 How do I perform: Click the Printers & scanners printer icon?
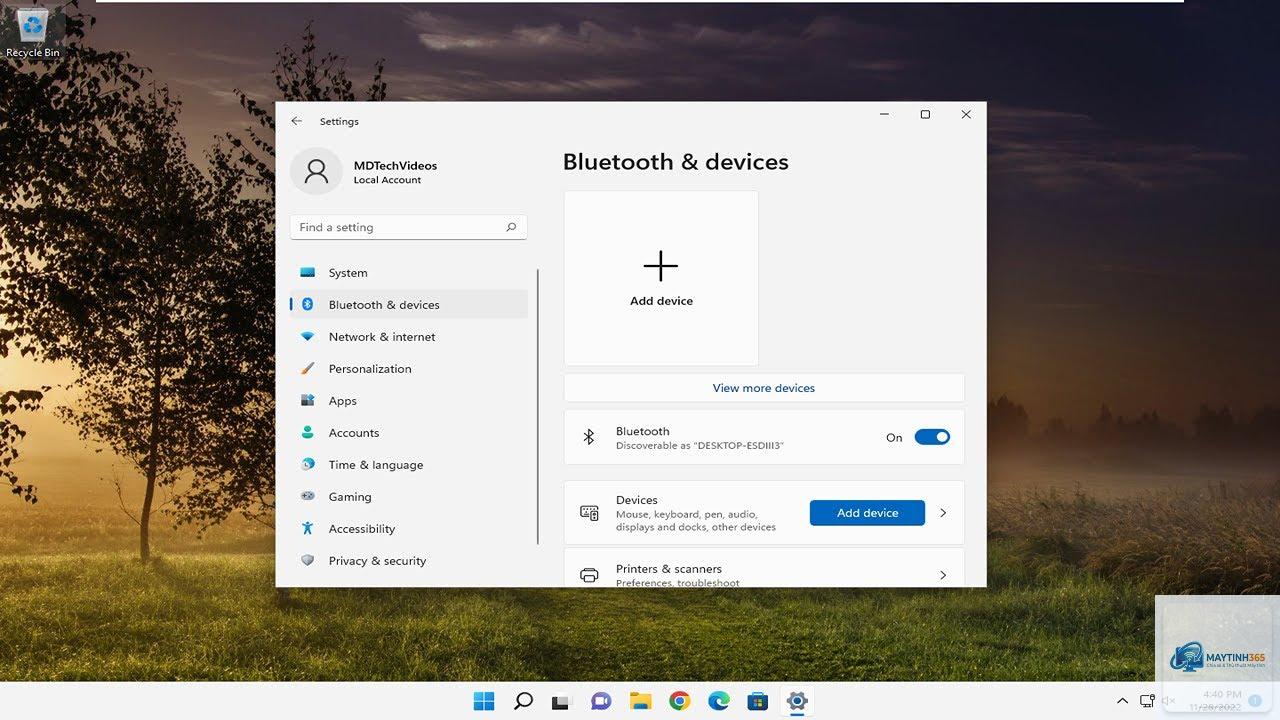click(x=589, y=575)
